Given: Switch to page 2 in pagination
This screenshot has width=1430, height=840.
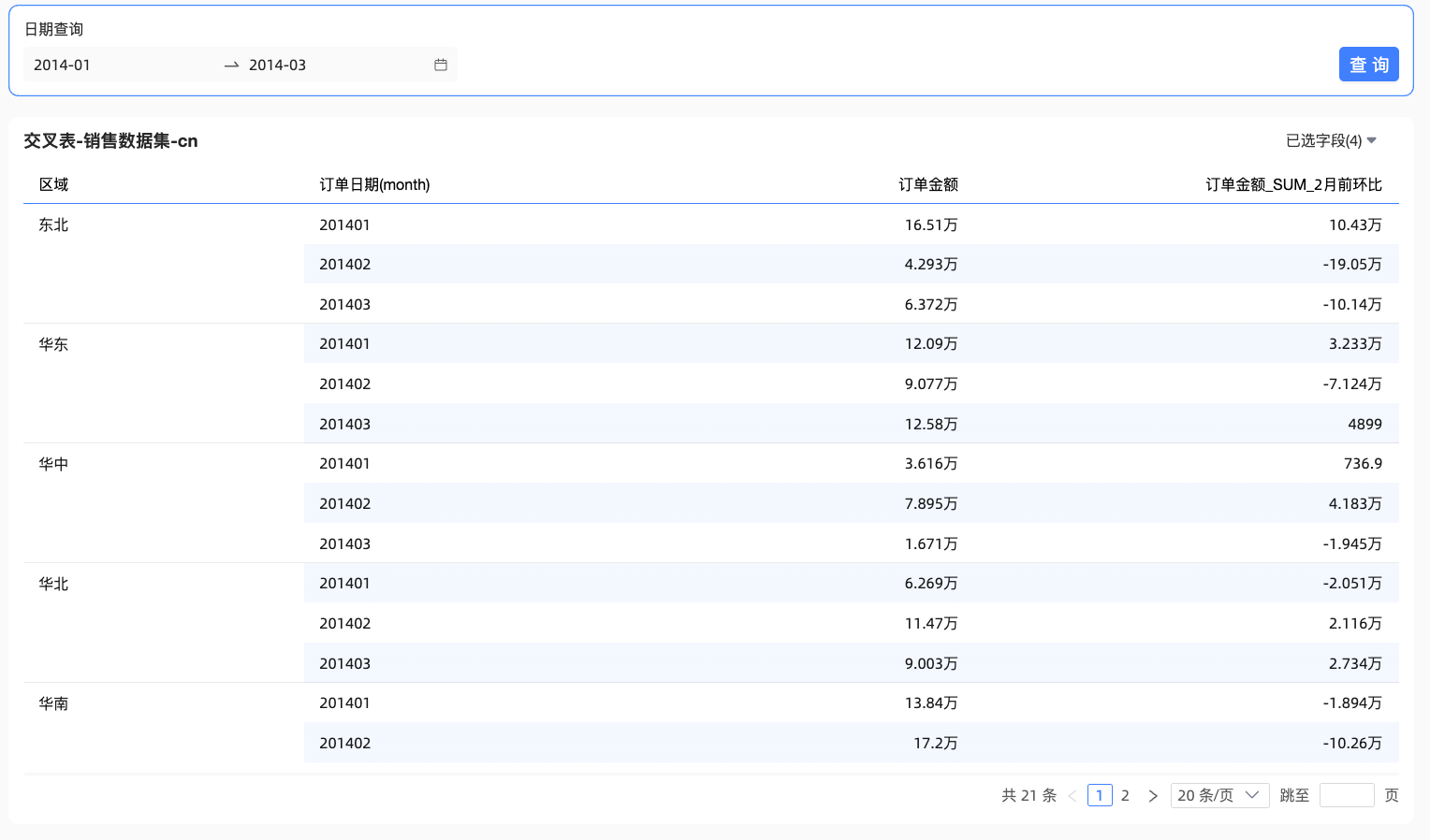Looking at the screenshot, I should (x=1125, y=795).
